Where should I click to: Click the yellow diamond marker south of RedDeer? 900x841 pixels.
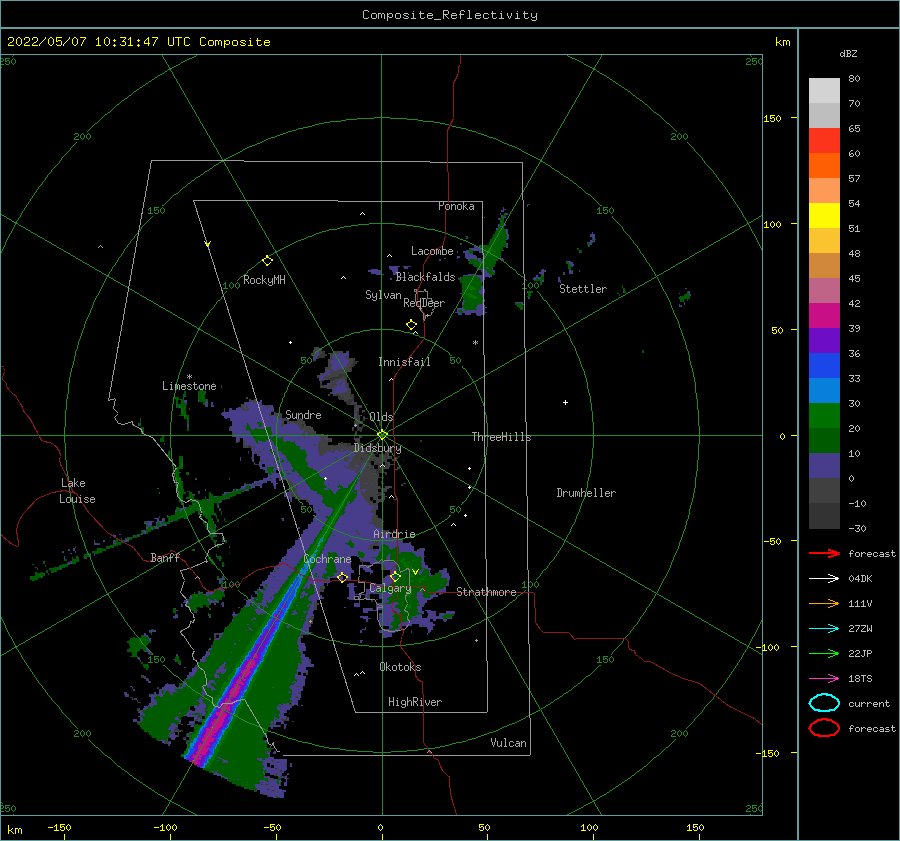point(411,325)
